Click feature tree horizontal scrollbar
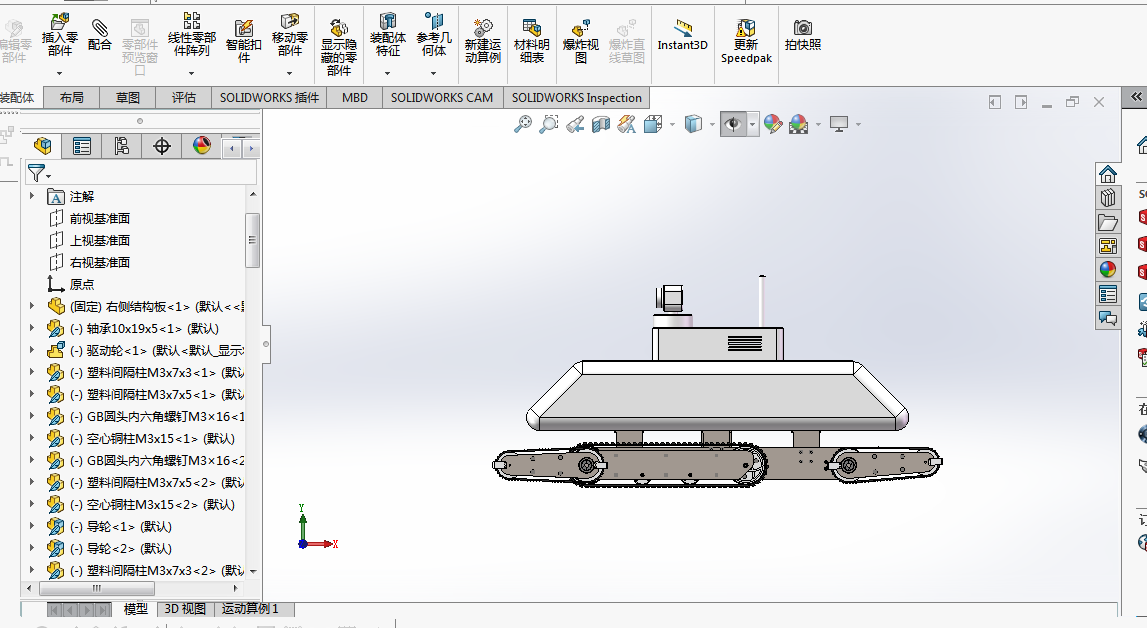Viewport: 1147px width, 628px height. [x=96, y=588]
